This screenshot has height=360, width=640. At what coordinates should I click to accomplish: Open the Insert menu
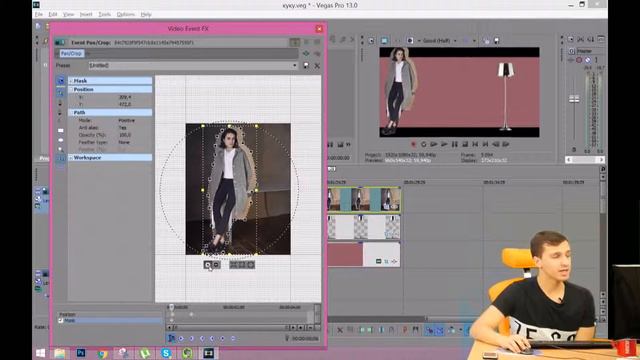[86, 14]
